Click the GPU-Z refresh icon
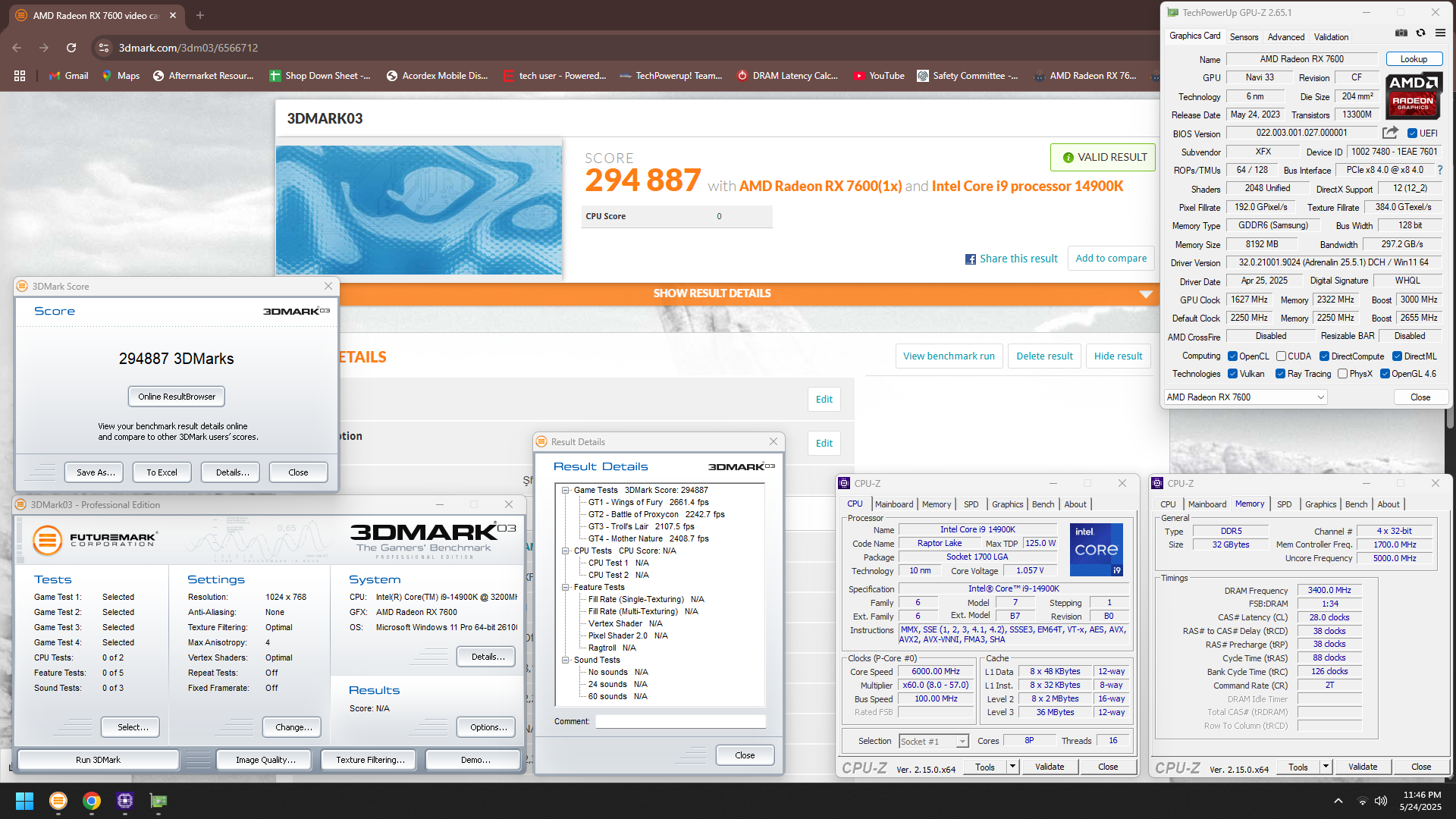Screen dimensions: 1456x819 coord(1420,33)
